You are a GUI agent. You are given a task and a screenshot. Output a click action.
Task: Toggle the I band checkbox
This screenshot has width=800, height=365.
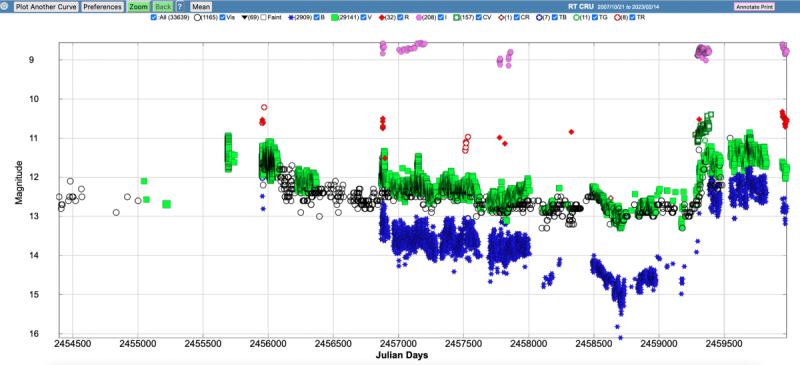[x=441, y=17]
